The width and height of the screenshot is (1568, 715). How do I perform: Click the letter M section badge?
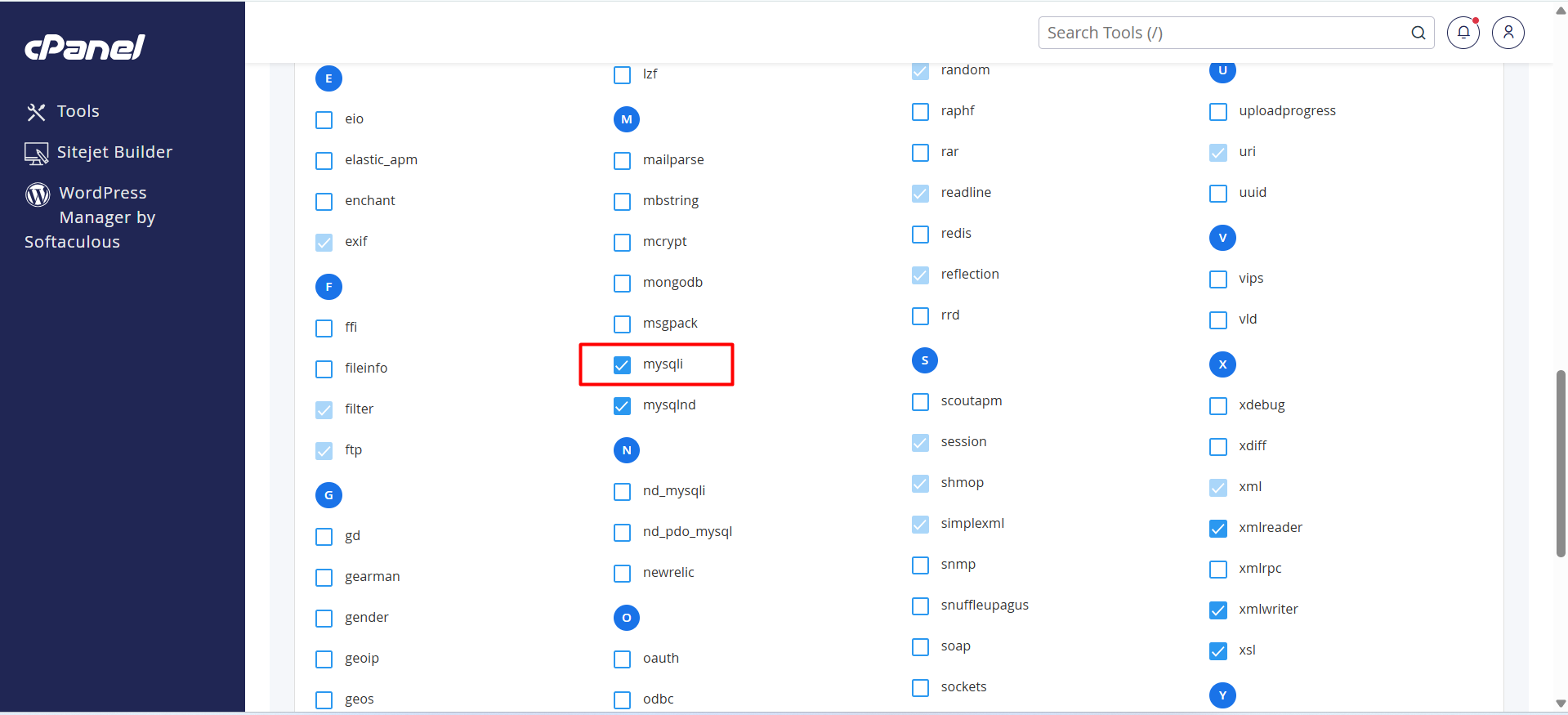tap(627, 119)
